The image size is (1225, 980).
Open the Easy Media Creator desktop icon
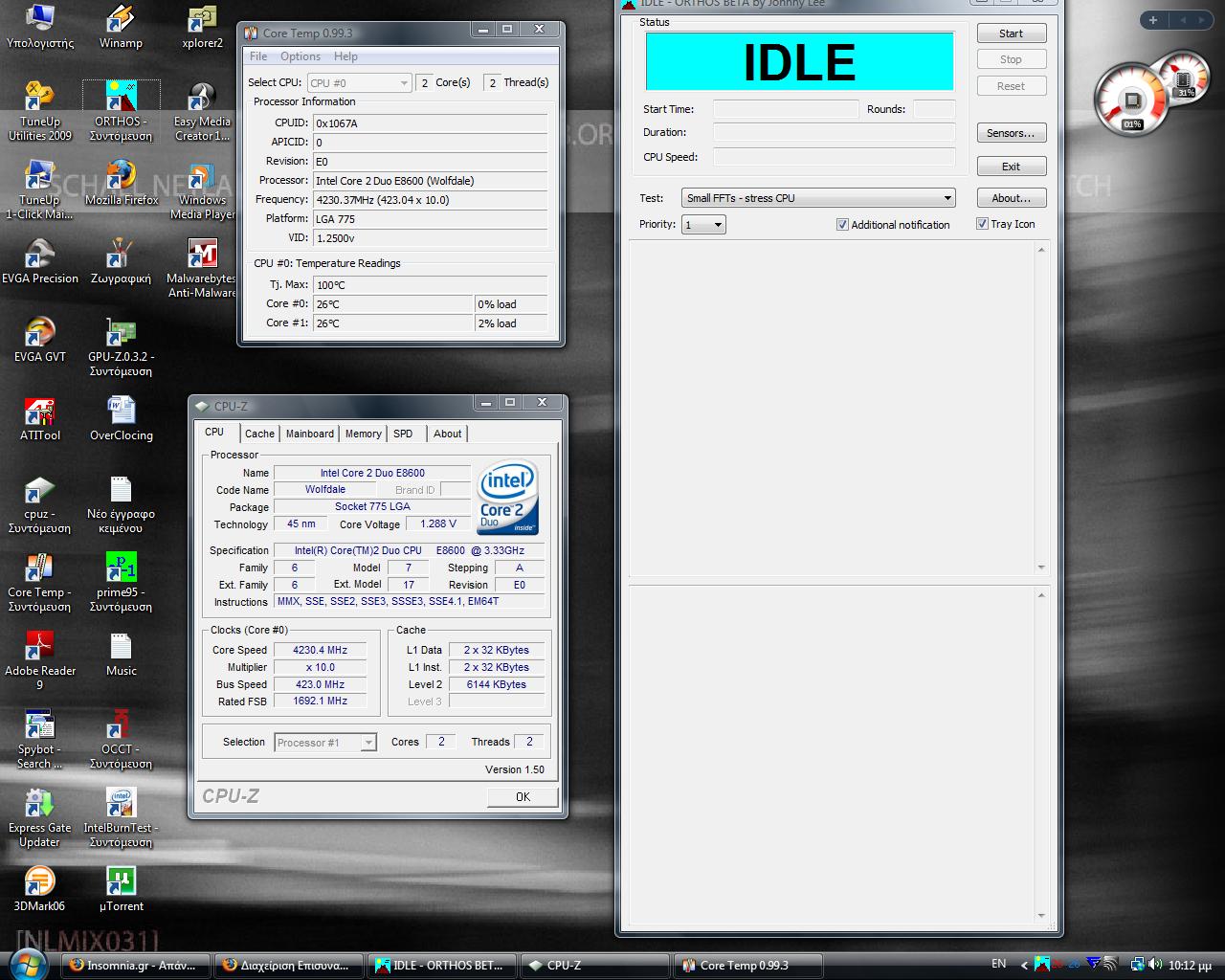coord(202,112)
